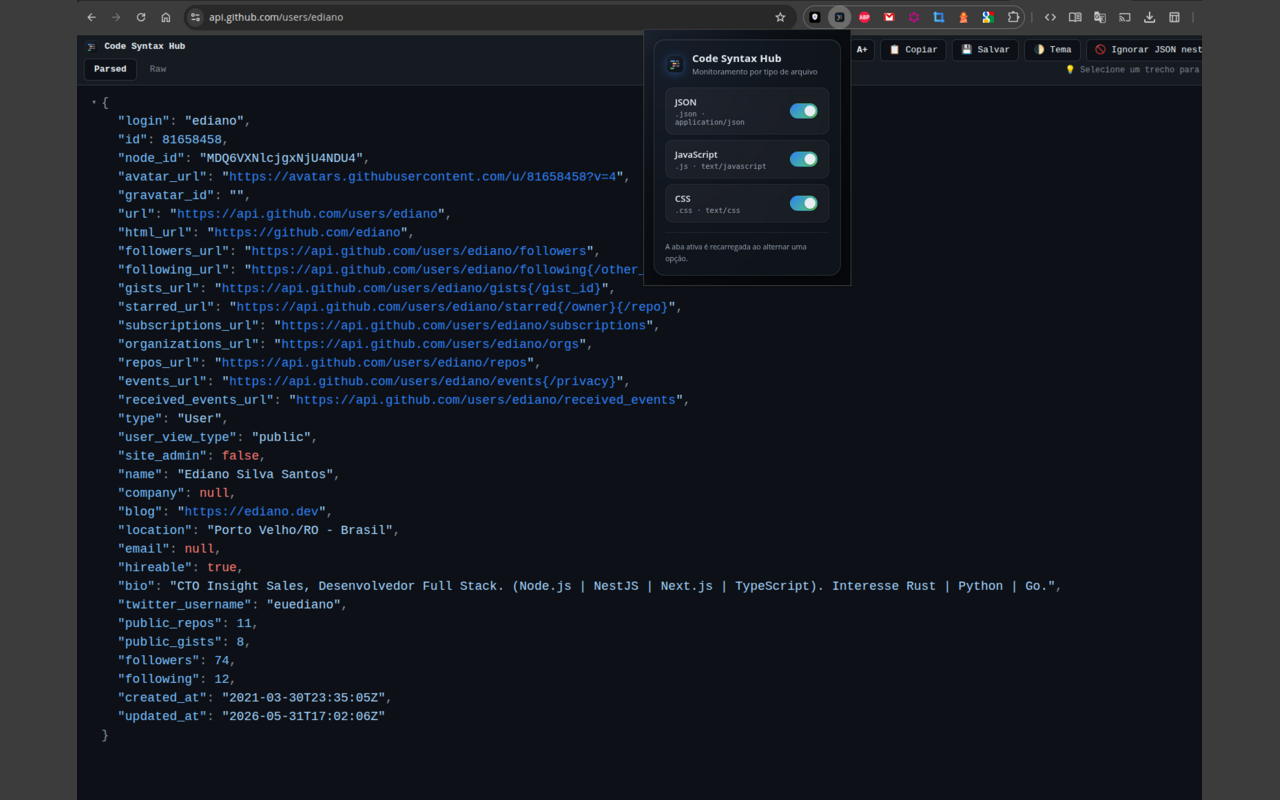
Task: Collapse the root JSON object arrow
Action: click(94, 102)
